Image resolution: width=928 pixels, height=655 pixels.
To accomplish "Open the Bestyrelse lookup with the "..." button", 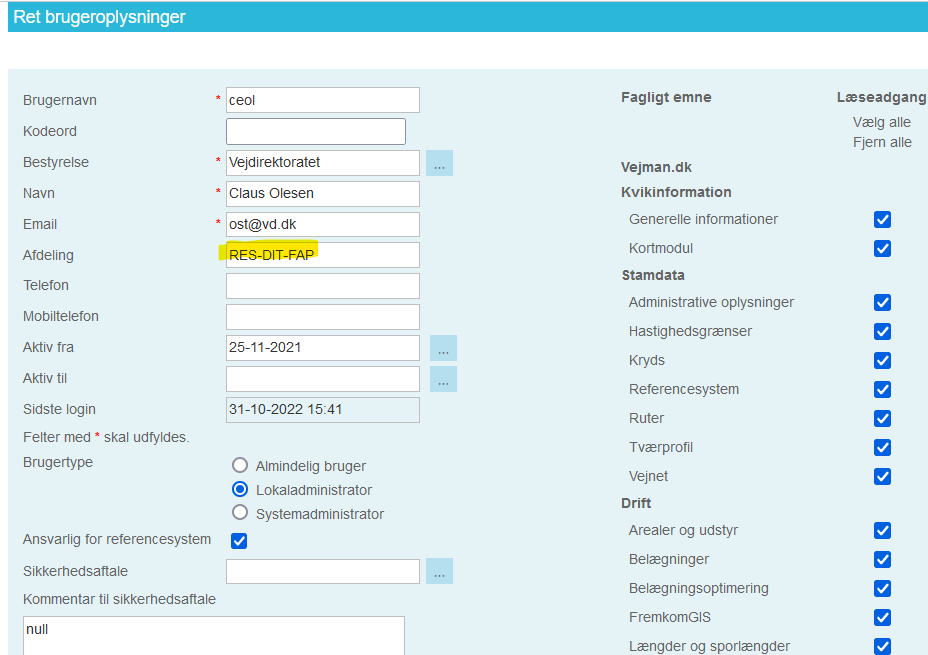I will (x=439, y=162).
